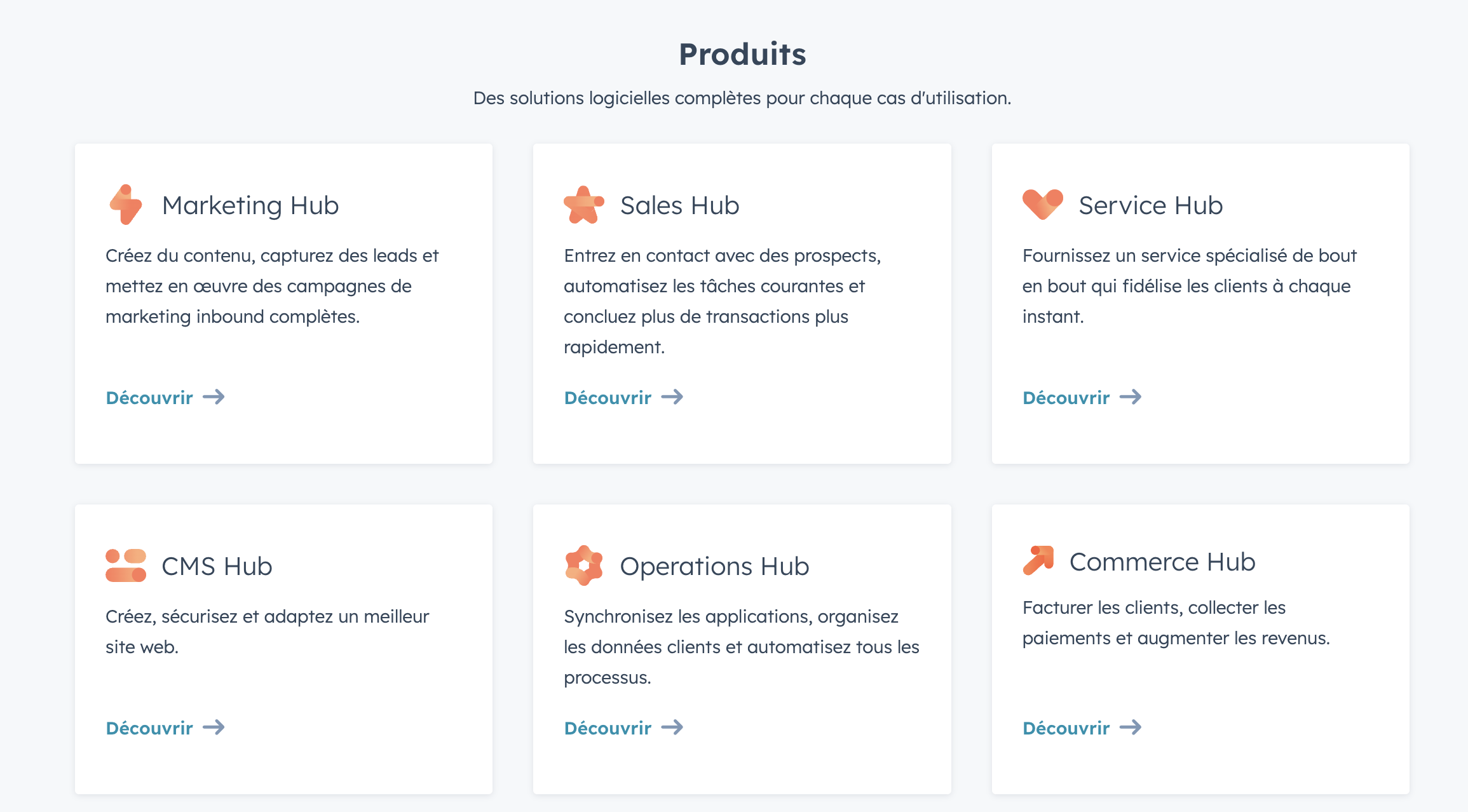Open Découvrir link for CMS Hub

tap(149, 727)
